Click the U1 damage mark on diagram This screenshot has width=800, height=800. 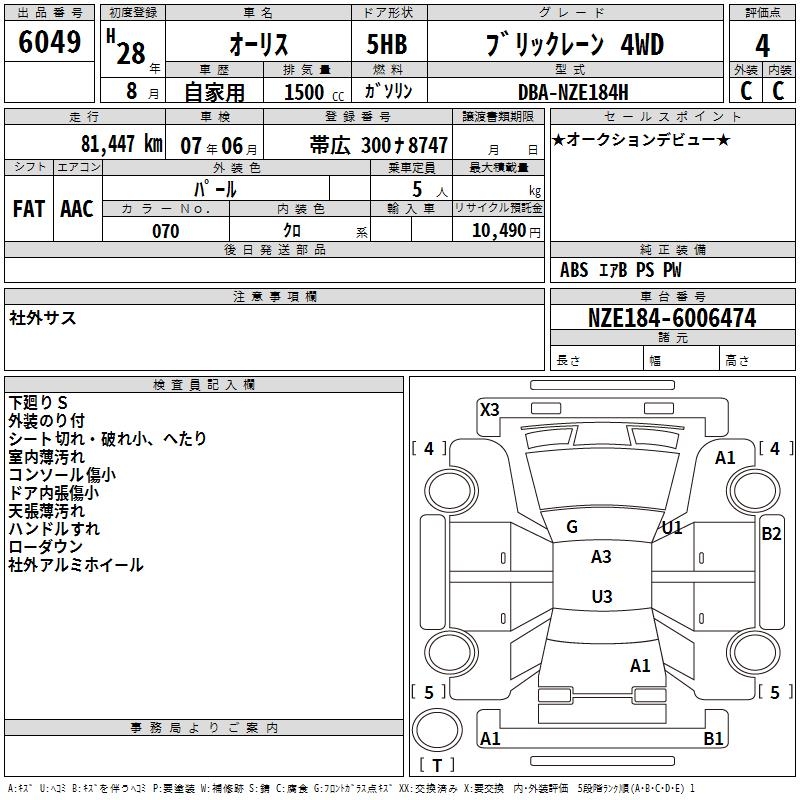click(672, 528)
